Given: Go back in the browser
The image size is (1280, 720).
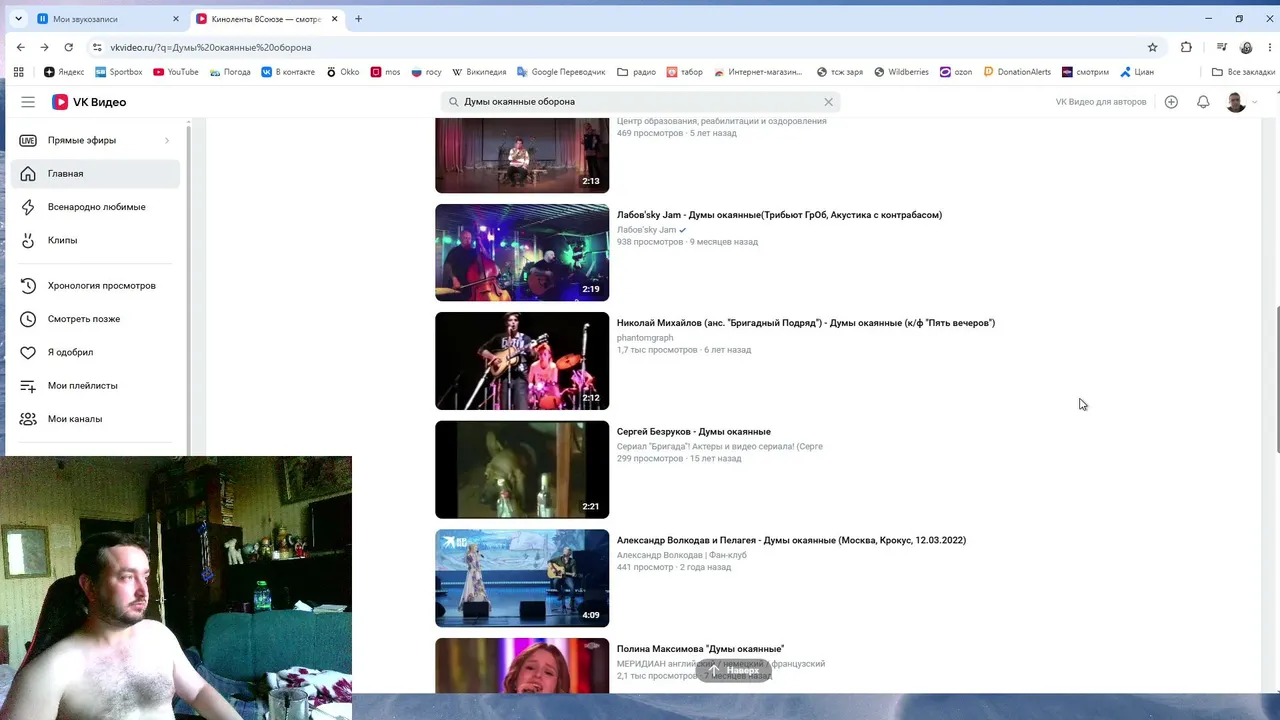Looking at the screenshot, I should [20, 47].
